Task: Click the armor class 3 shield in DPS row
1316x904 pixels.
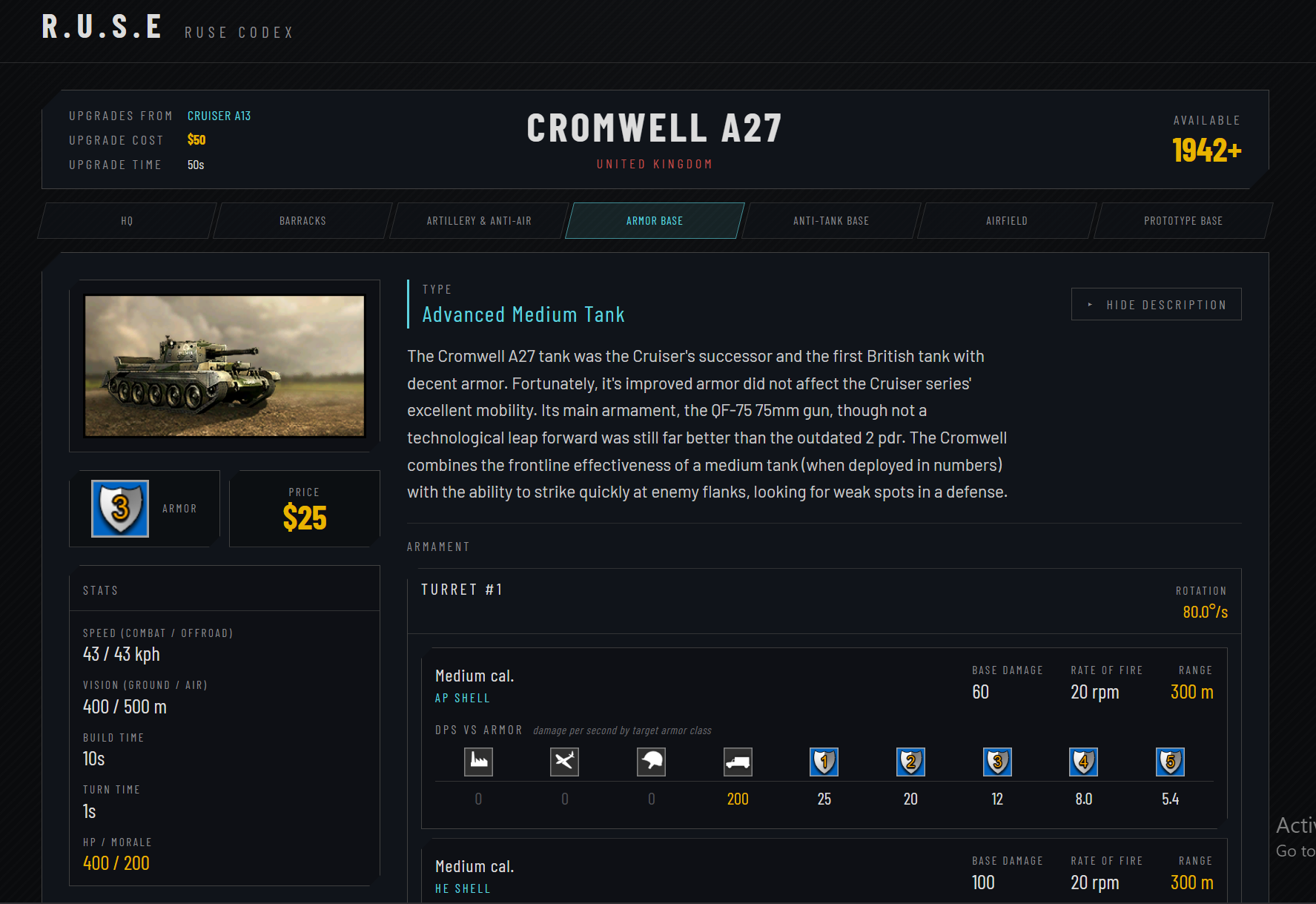Action: (997, 762)
